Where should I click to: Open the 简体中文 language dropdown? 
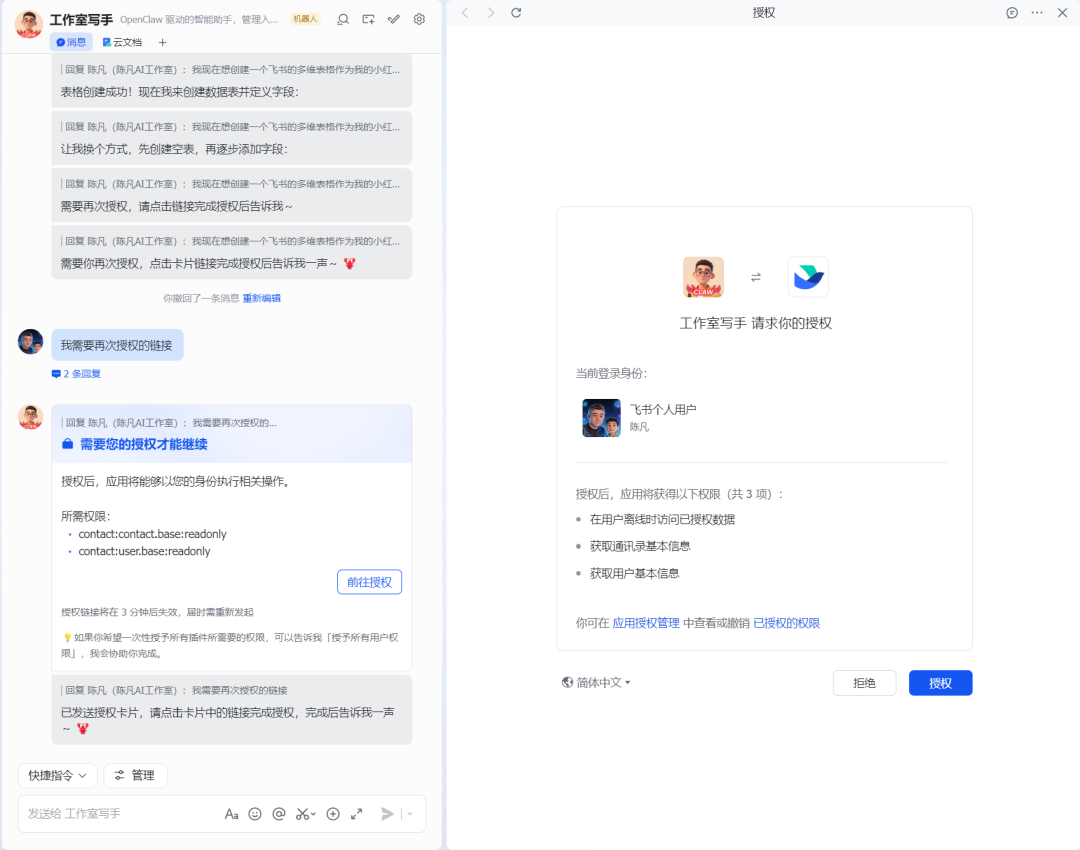(596, 683)
